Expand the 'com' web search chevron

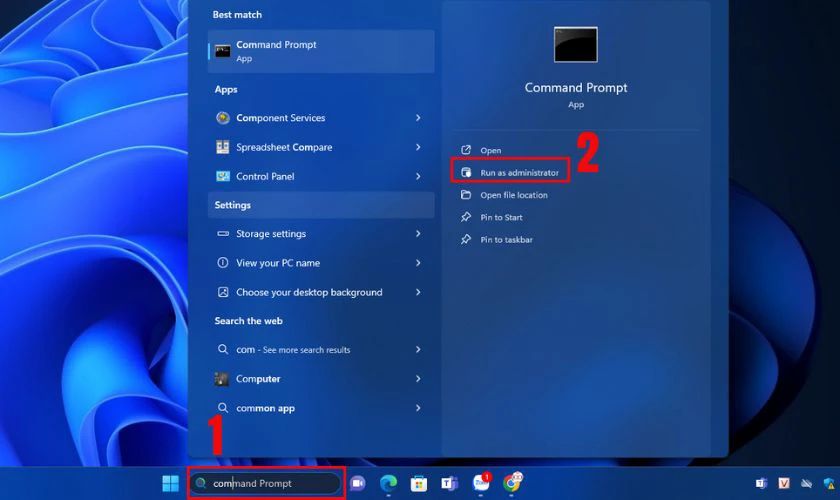click(x=418, y=349)
